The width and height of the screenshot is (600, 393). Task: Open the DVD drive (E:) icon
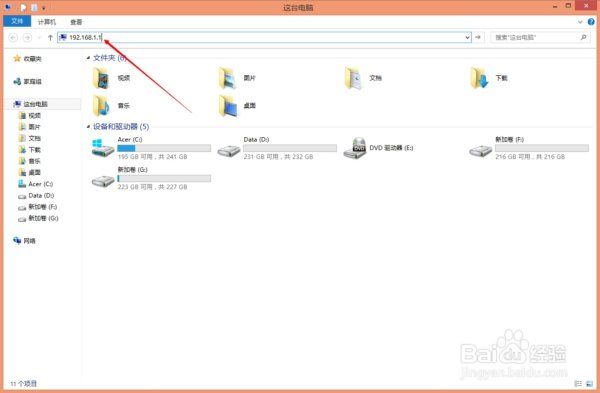[x=354, y=148]
